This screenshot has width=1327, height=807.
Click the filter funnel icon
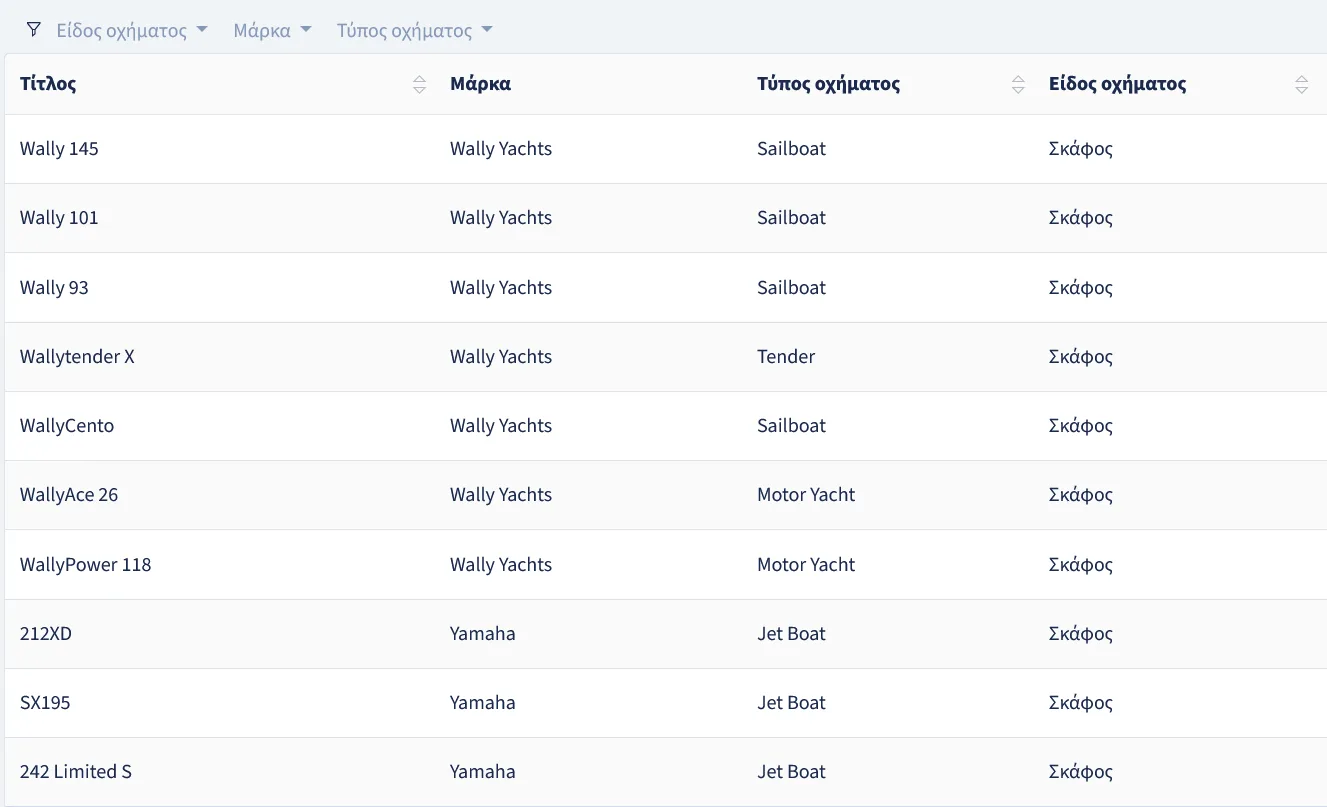34,29
